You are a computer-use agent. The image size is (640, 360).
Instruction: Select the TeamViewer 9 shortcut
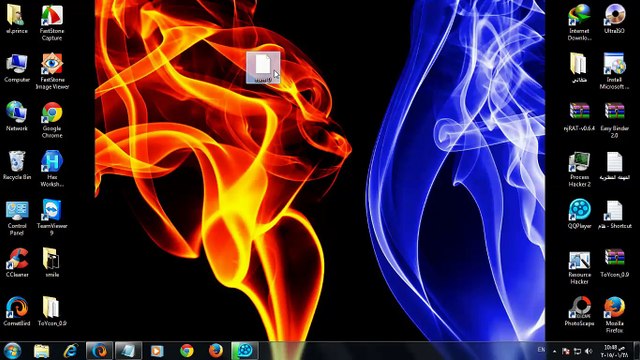click(52, 218)
